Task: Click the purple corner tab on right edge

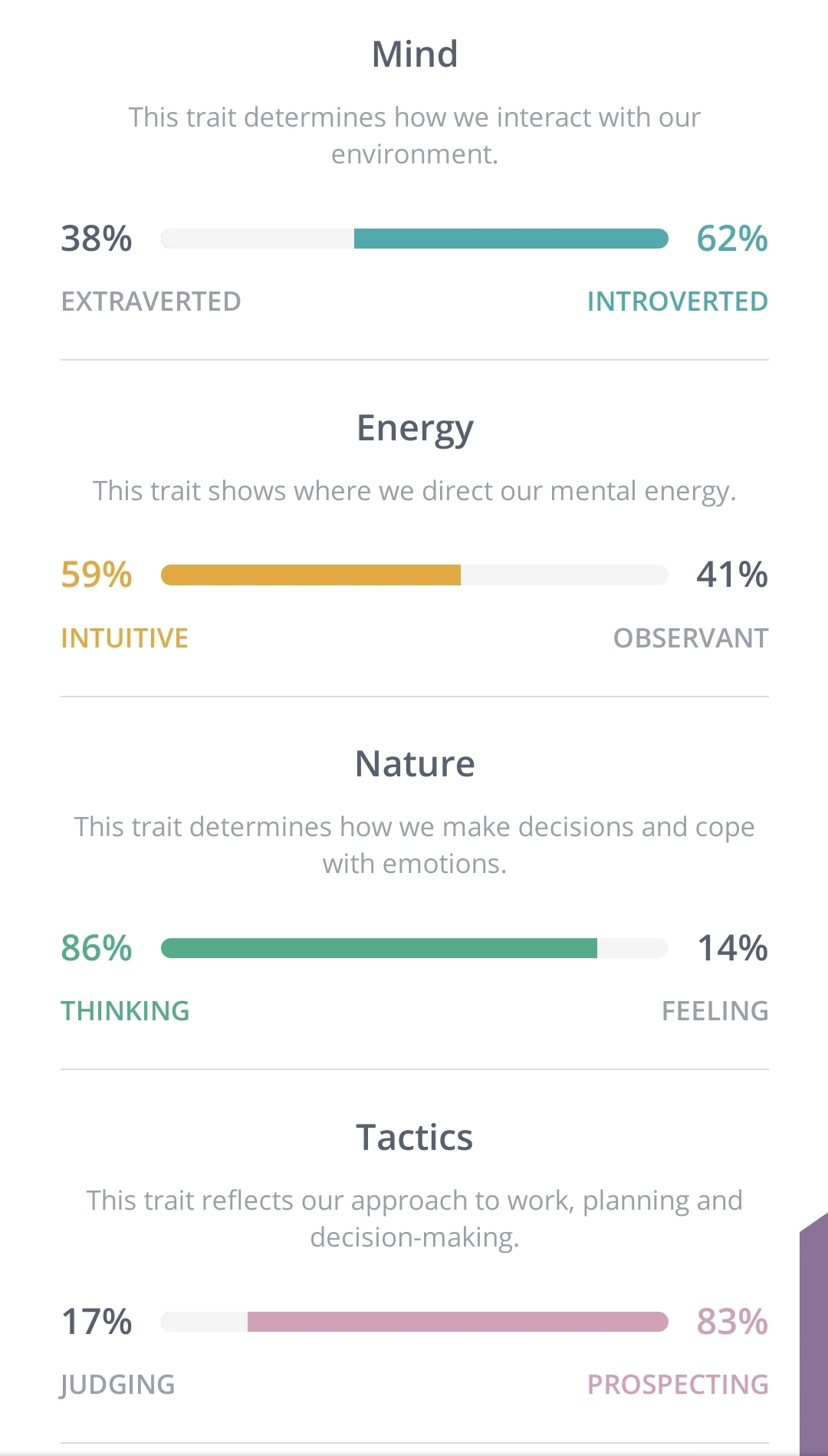Action: [x=814, y=1335]
